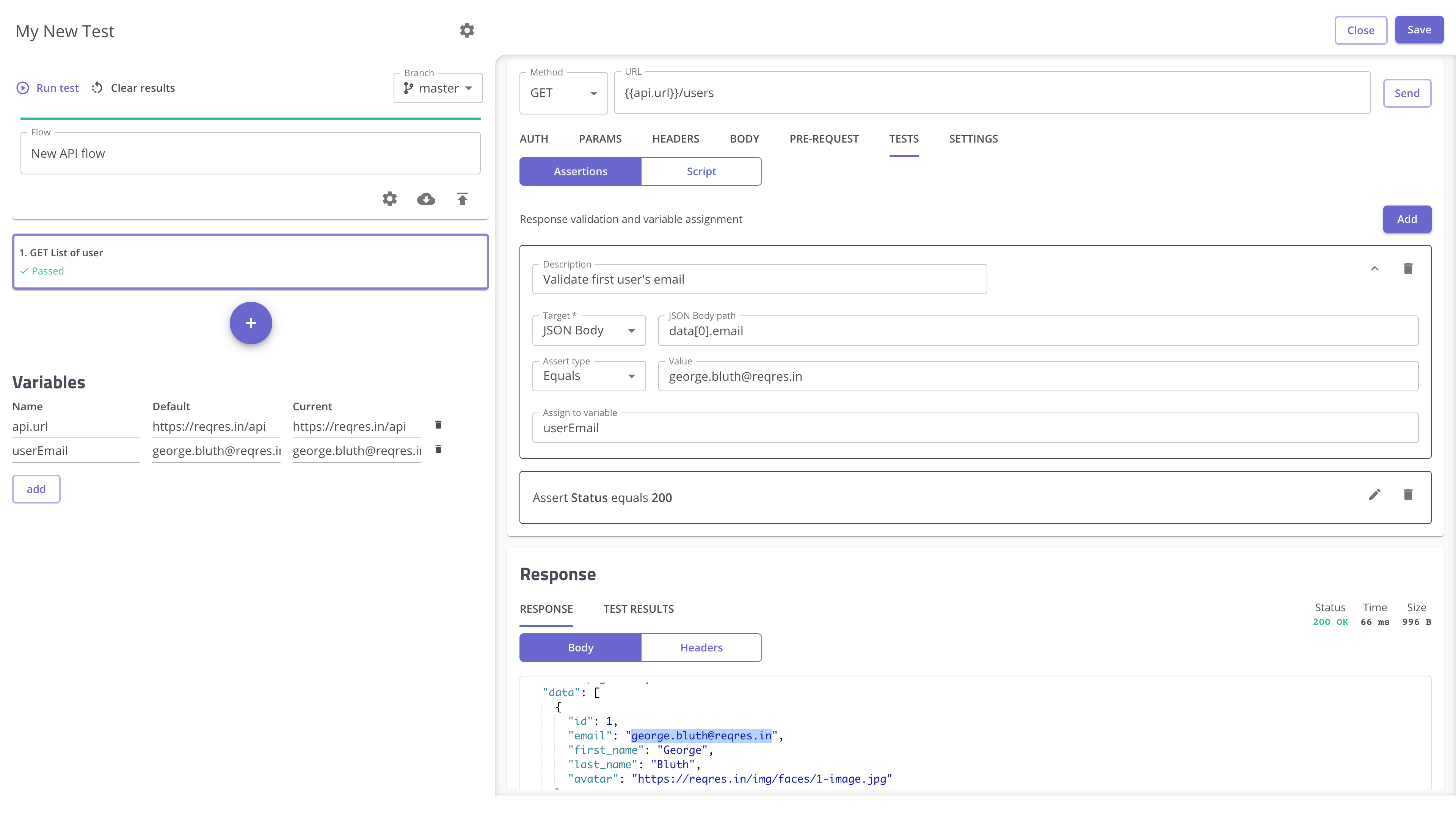
Task: Click the 996 B size value
Action: [x=1417, y=622]
